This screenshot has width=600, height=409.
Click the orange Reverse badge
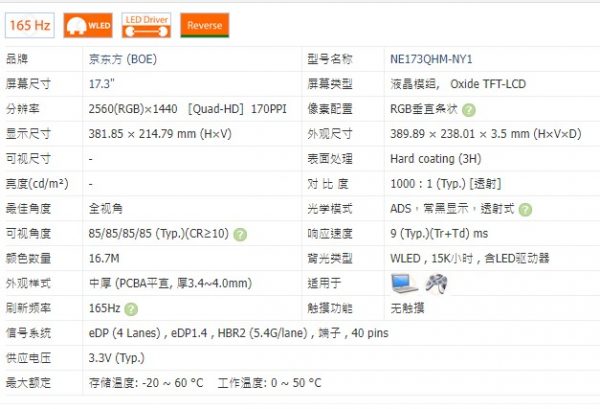coord(205,26)
